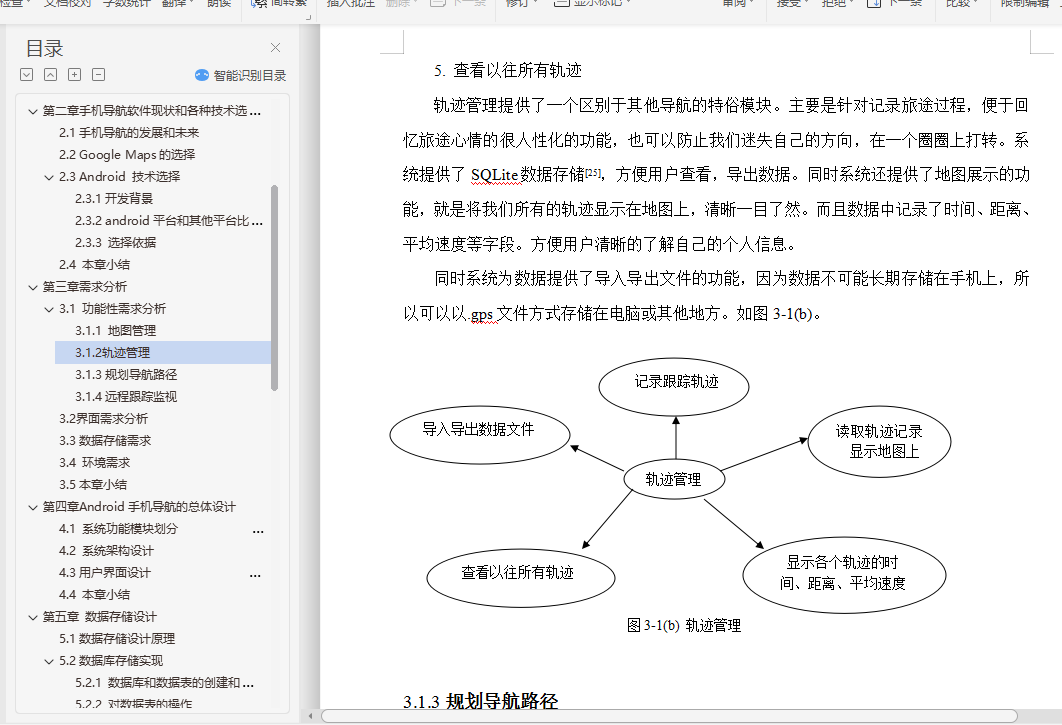This screenshot has width=1062, height=725.
Task: Jump to 4.2 系统架构设计
Action: point(106,551)
